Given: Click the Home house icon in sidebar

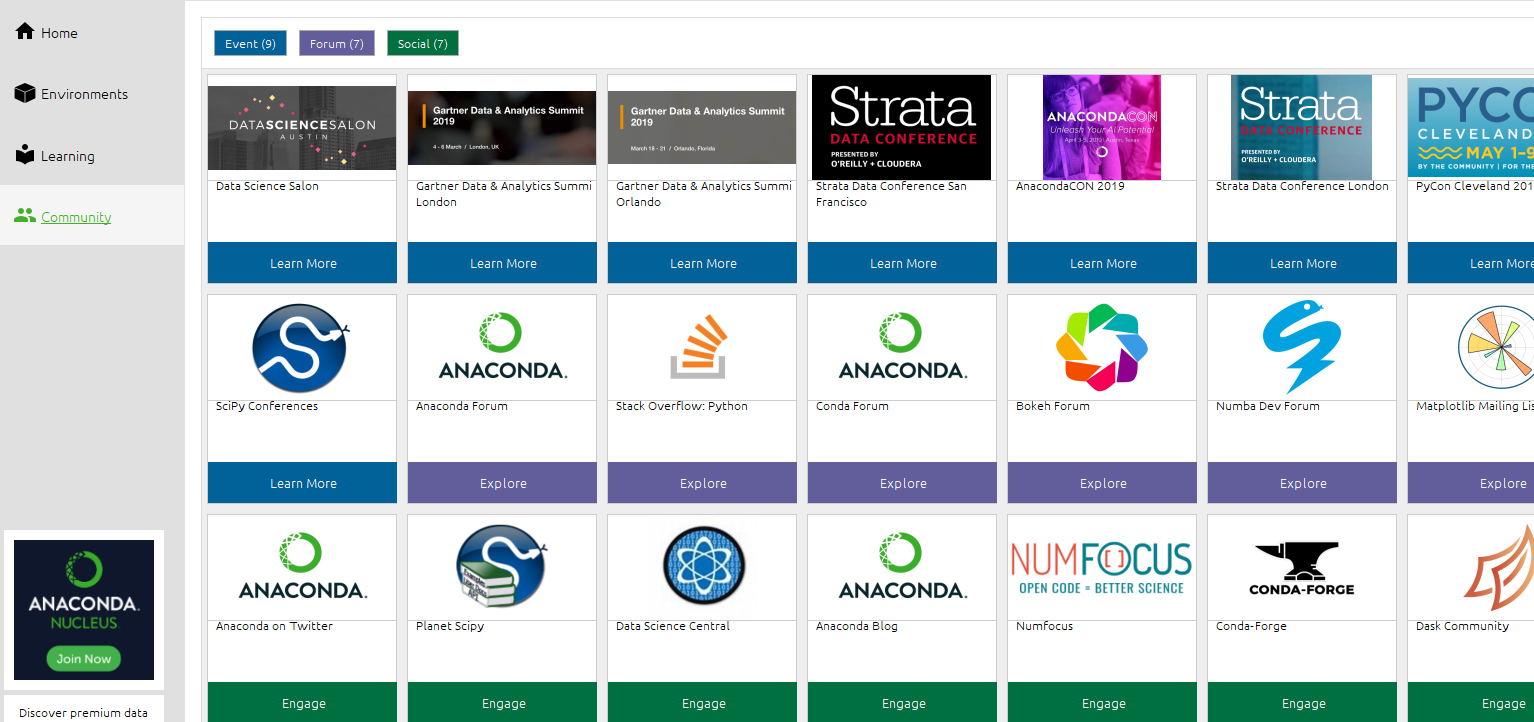Looking at the screenshot, I should coord(25,31).
